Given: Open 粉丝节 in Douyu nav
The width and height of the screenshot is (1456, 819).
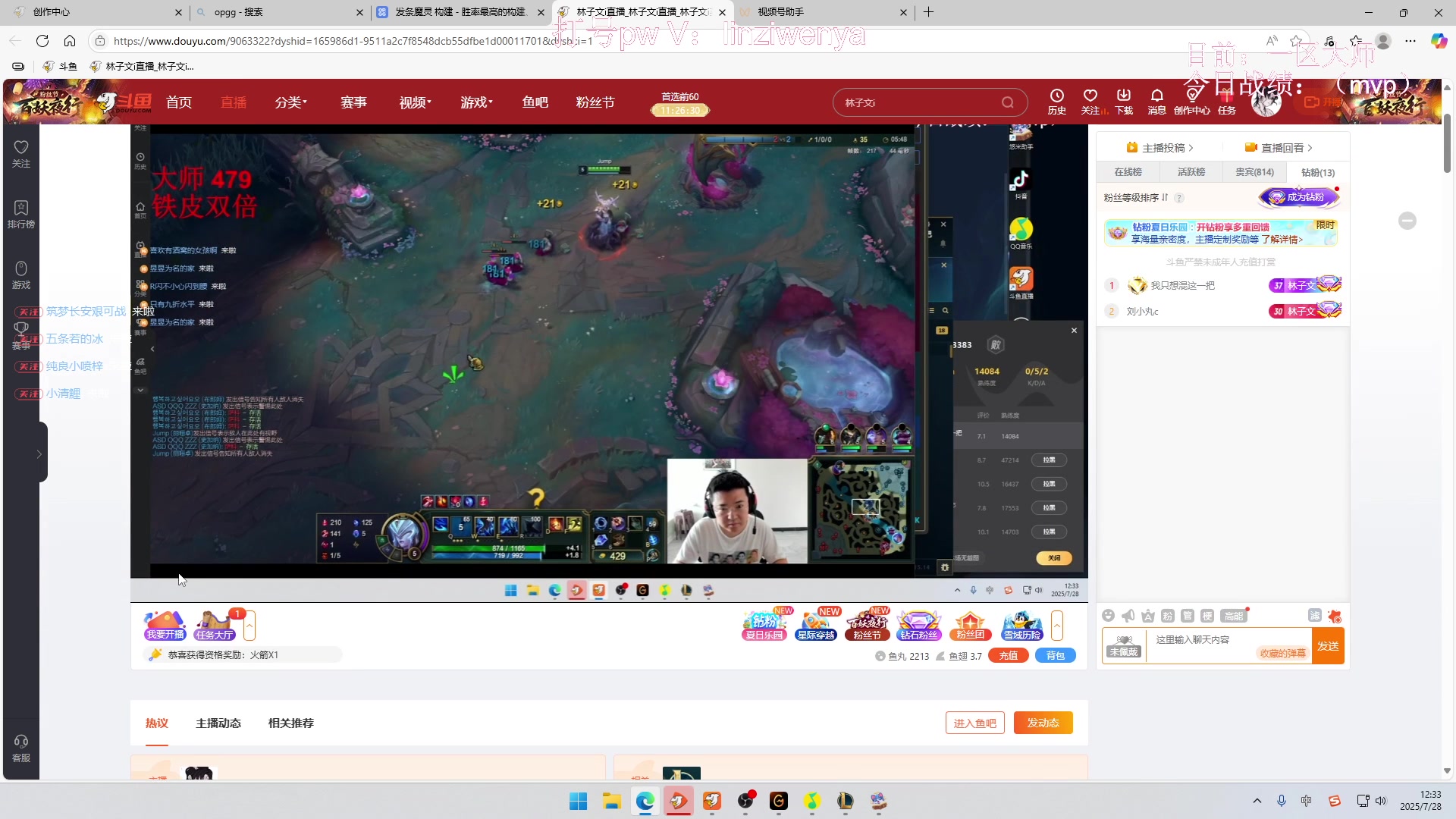Looking at the screenshot, I should click(x=595, y=102).
